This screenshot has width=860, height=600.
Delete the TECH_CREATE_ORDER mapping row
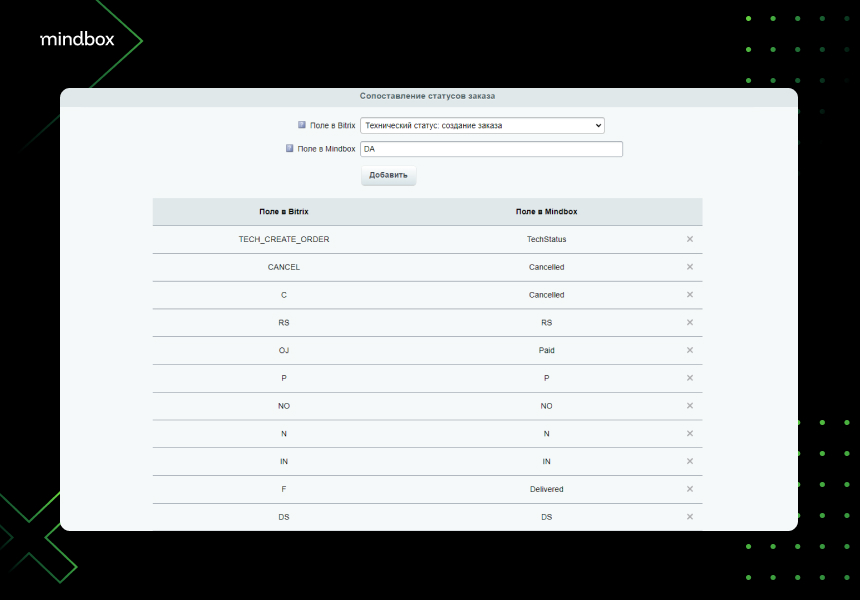point(689,239)
